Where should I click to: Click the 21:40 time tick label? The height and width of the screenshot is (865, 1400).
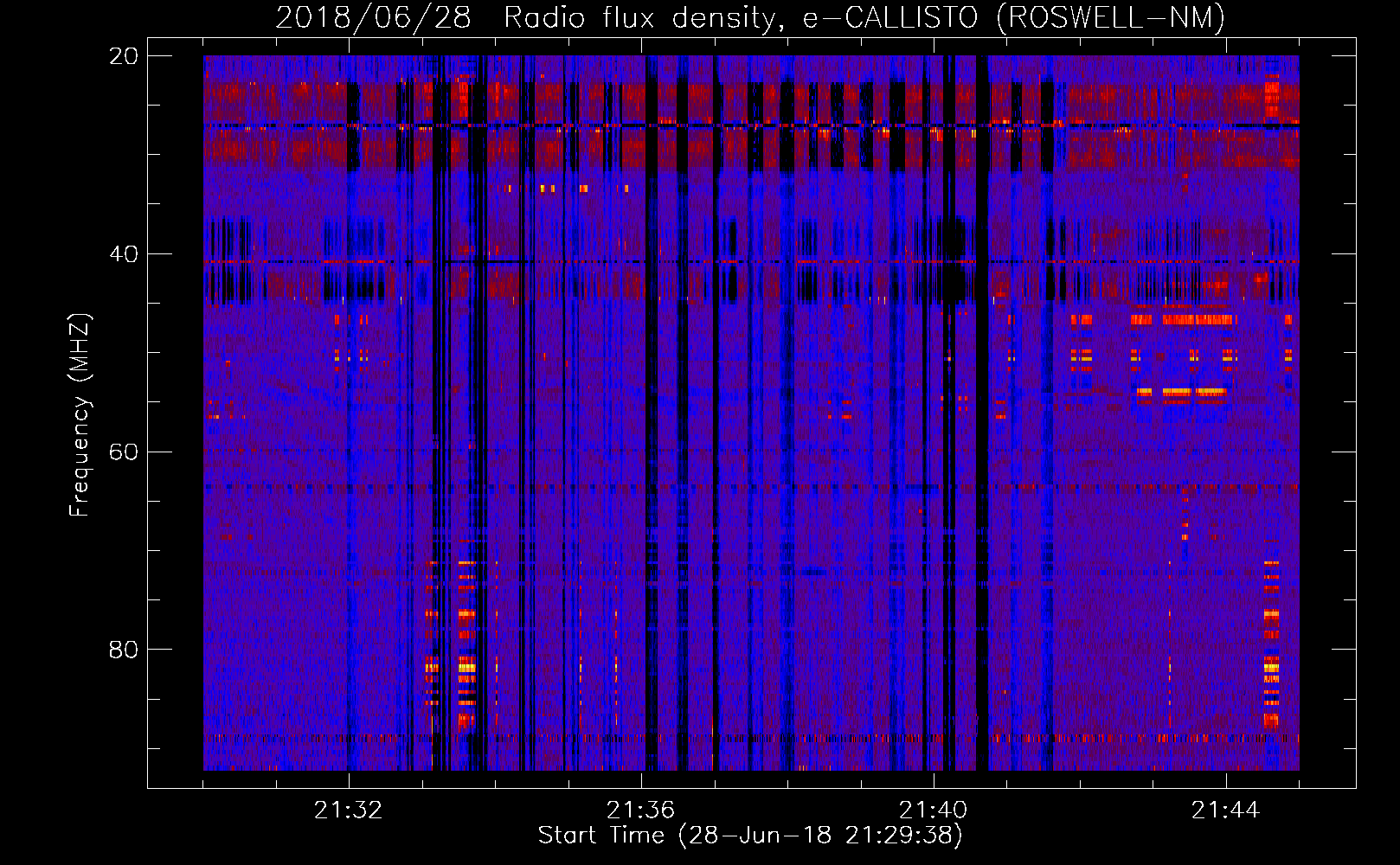tap(933, 811)
